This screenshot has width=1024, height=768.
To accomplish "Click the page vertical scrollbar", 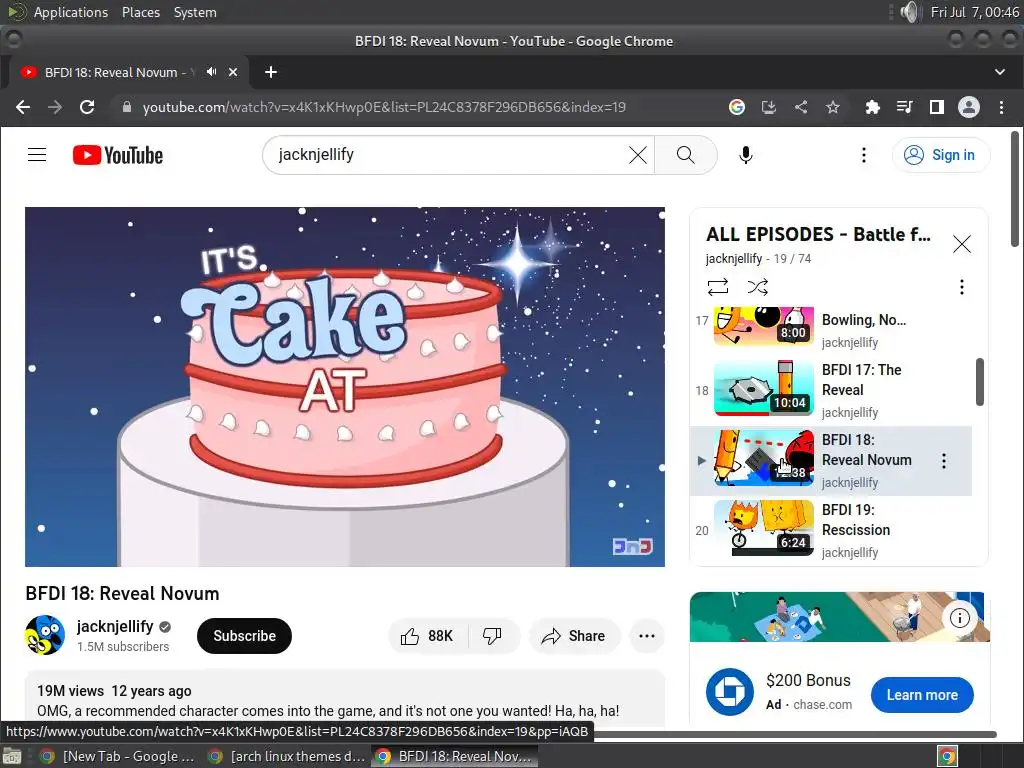I will click(x=1015, y=189).
